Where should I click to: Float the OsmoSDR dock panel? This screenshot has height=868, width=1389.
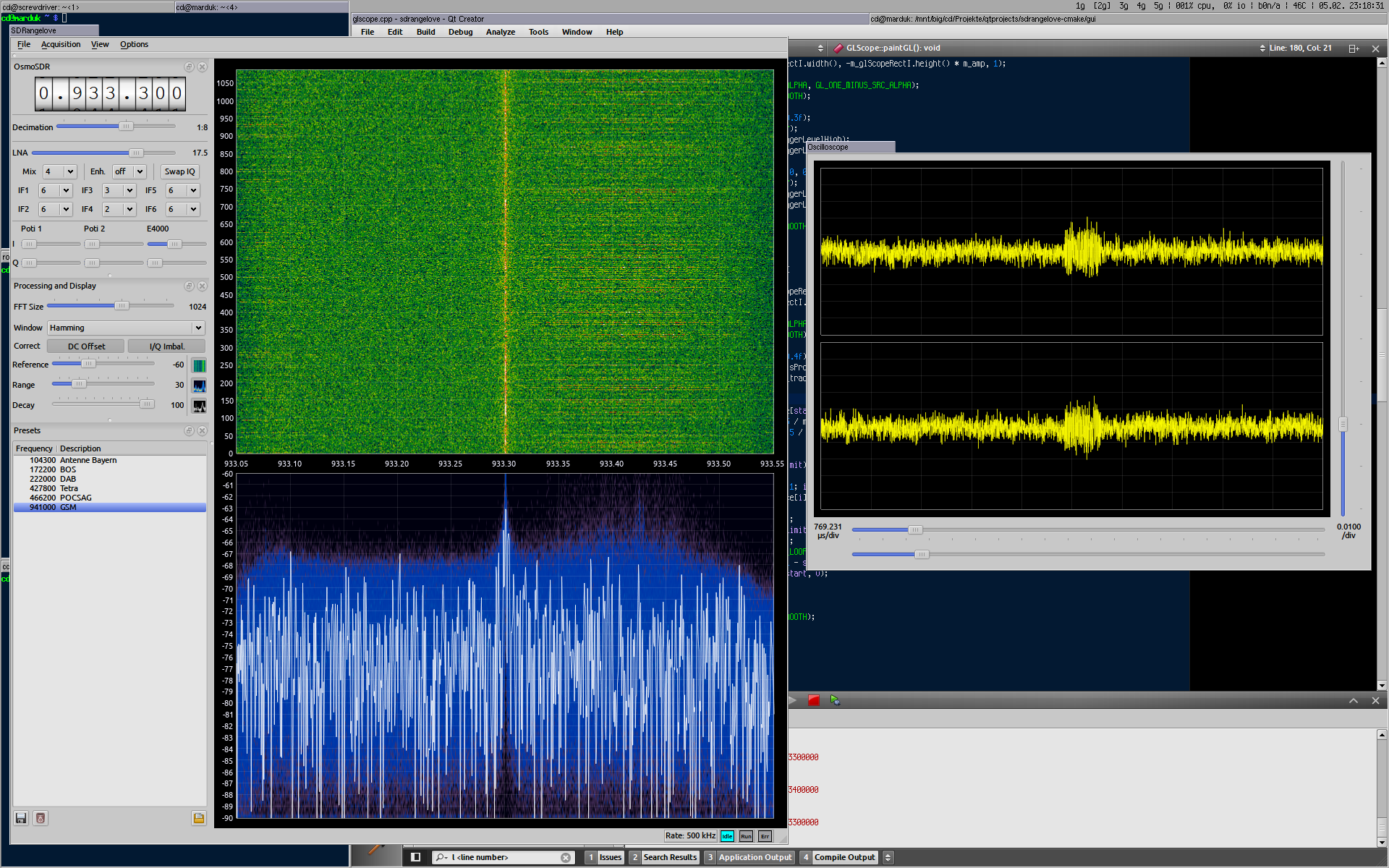pyautogui.click(x=190, y=67)
